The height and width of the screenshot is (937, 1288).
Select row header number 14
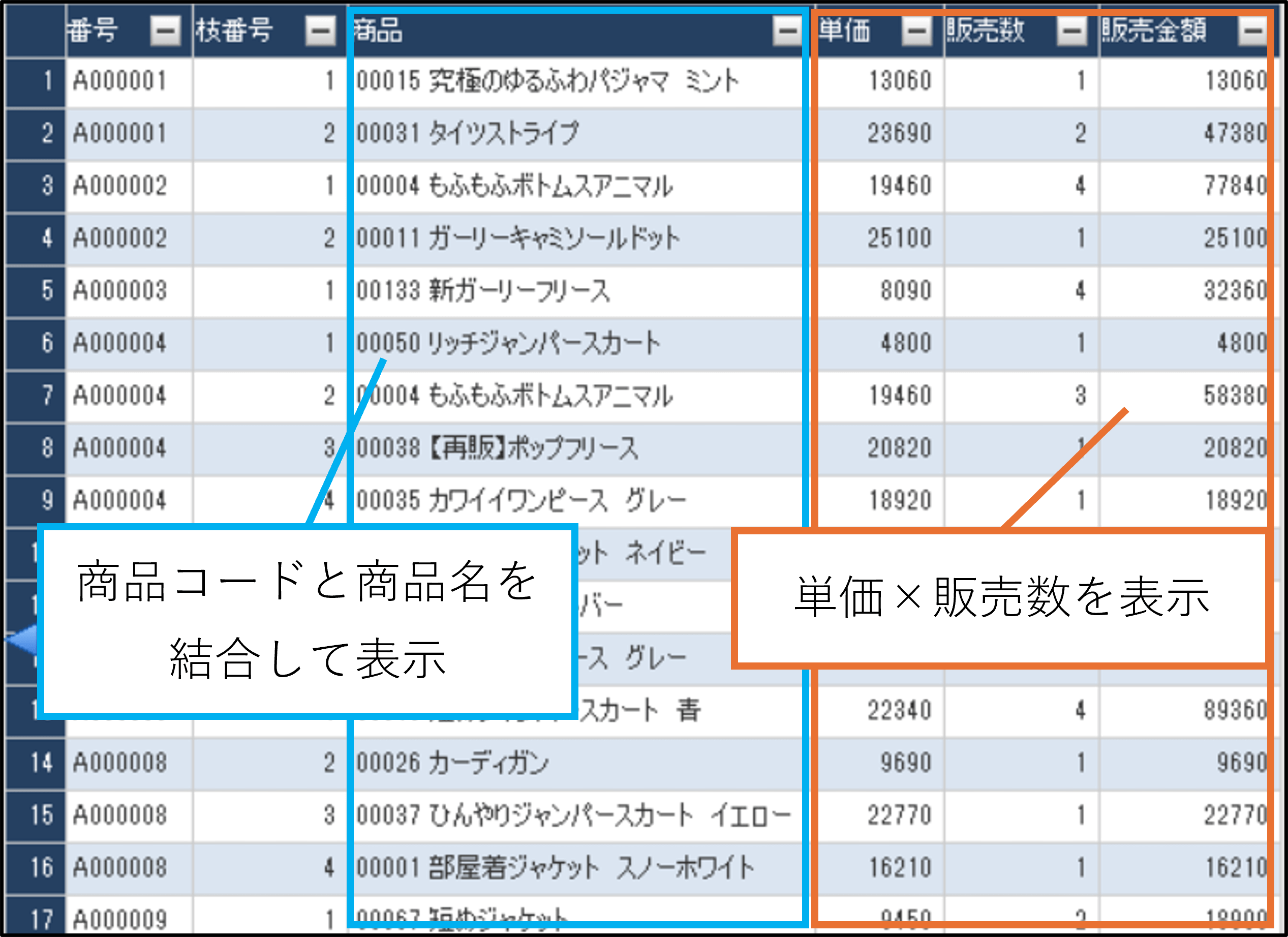pos(35,763)
